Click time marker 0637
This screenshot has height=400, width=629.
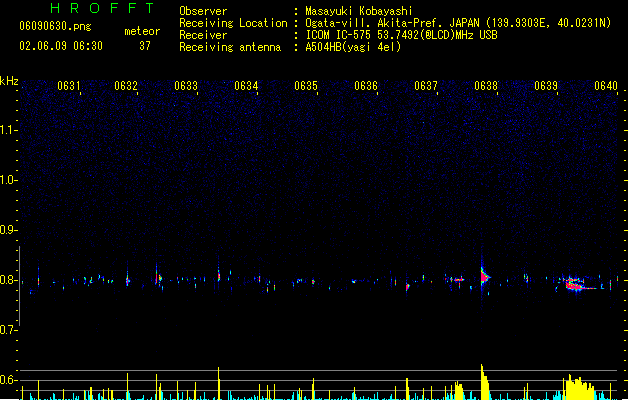click(426, 86)
